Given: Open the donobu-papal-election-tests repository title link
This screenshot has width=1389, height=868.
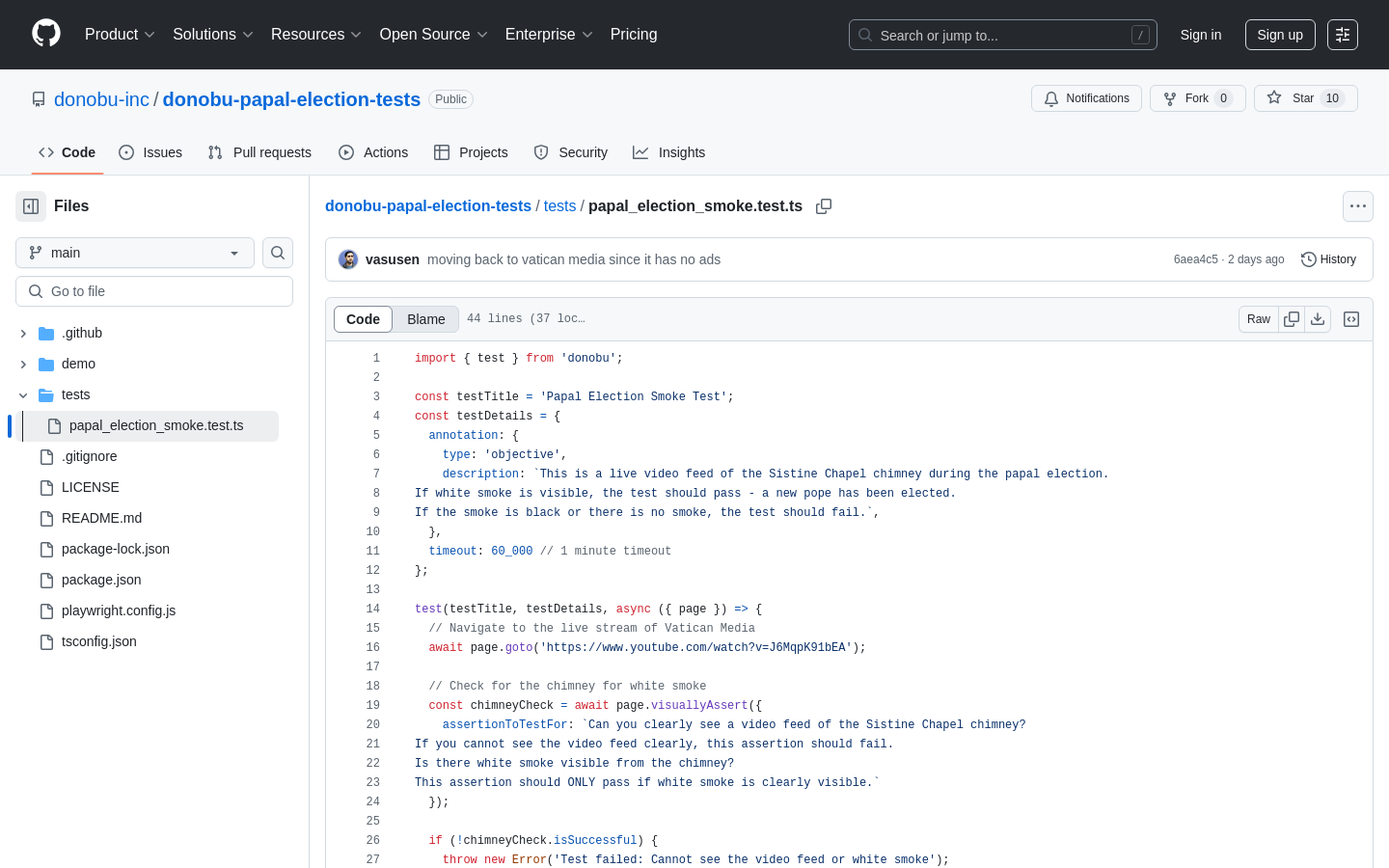Looking at the screenshot, I should click(x=291, y=99).
